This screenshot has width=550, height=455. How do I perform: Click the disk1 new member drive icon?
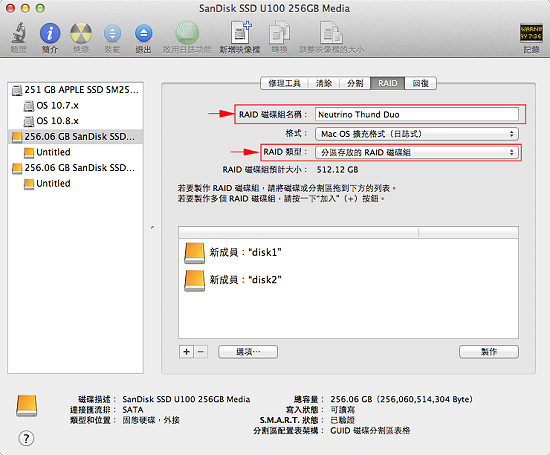point(194,253)
